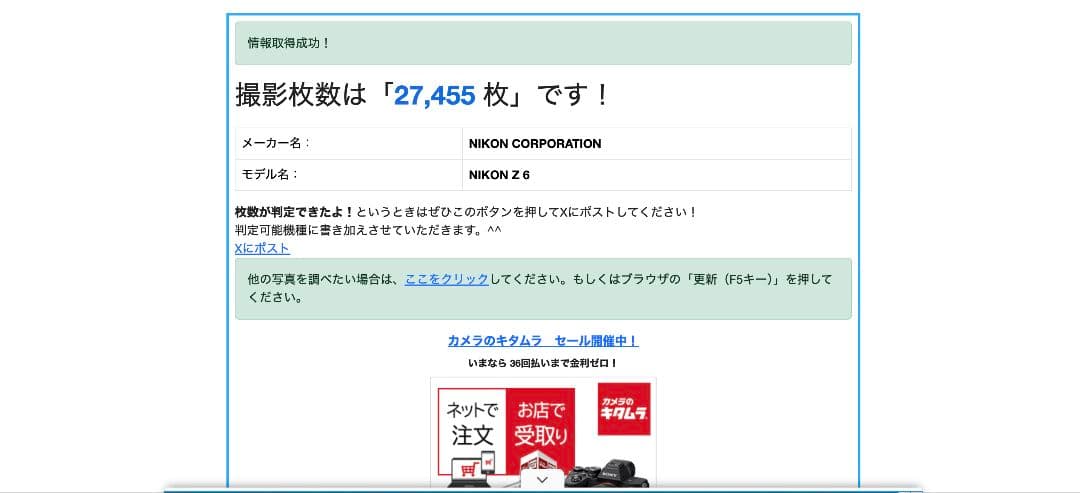Select the '27,455' shot count number
This screenshot has height=493, width=1080.
pos(434,96)
